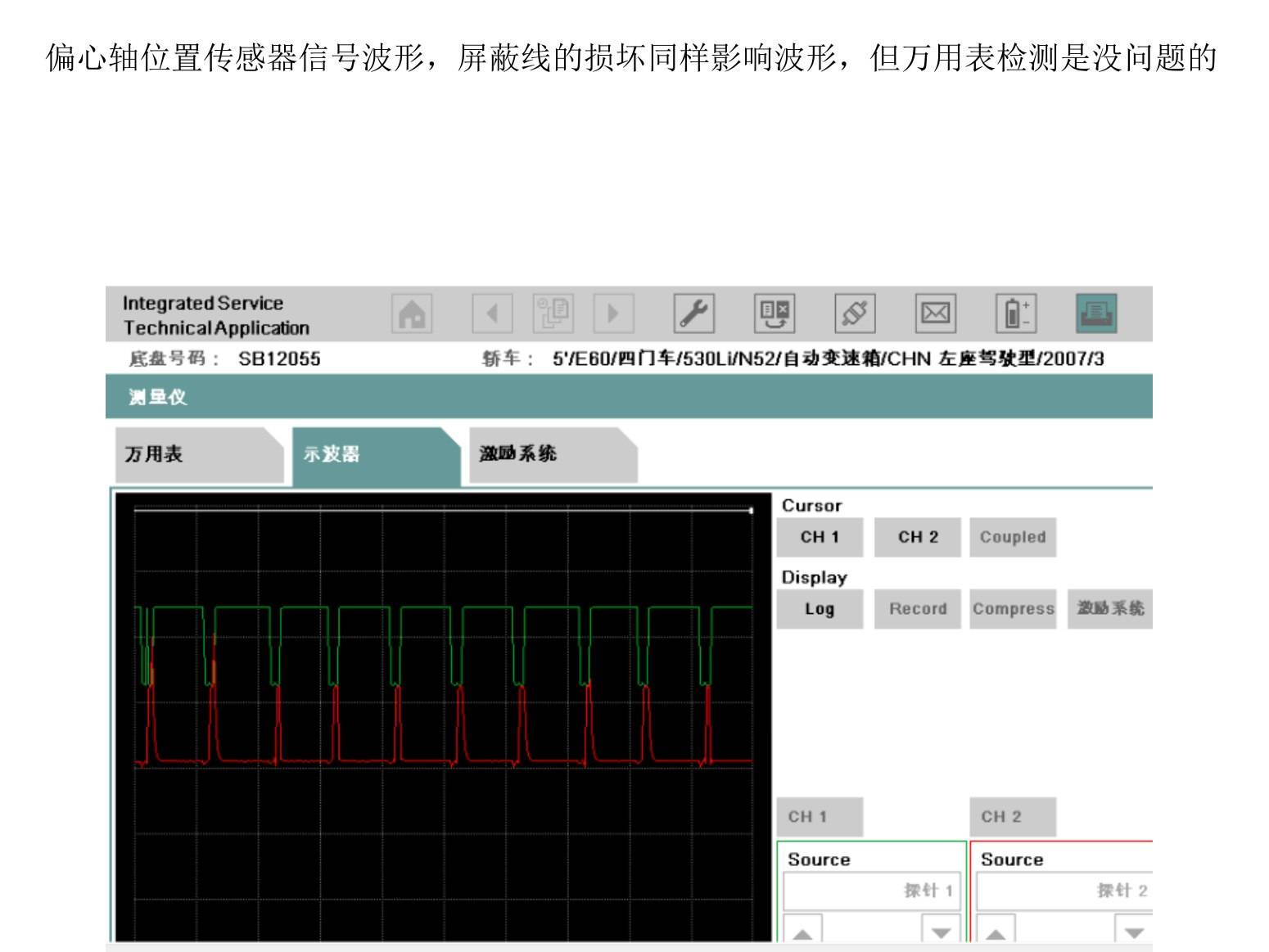
Task: Open the envelope message icon
Action: click(935, 314)
